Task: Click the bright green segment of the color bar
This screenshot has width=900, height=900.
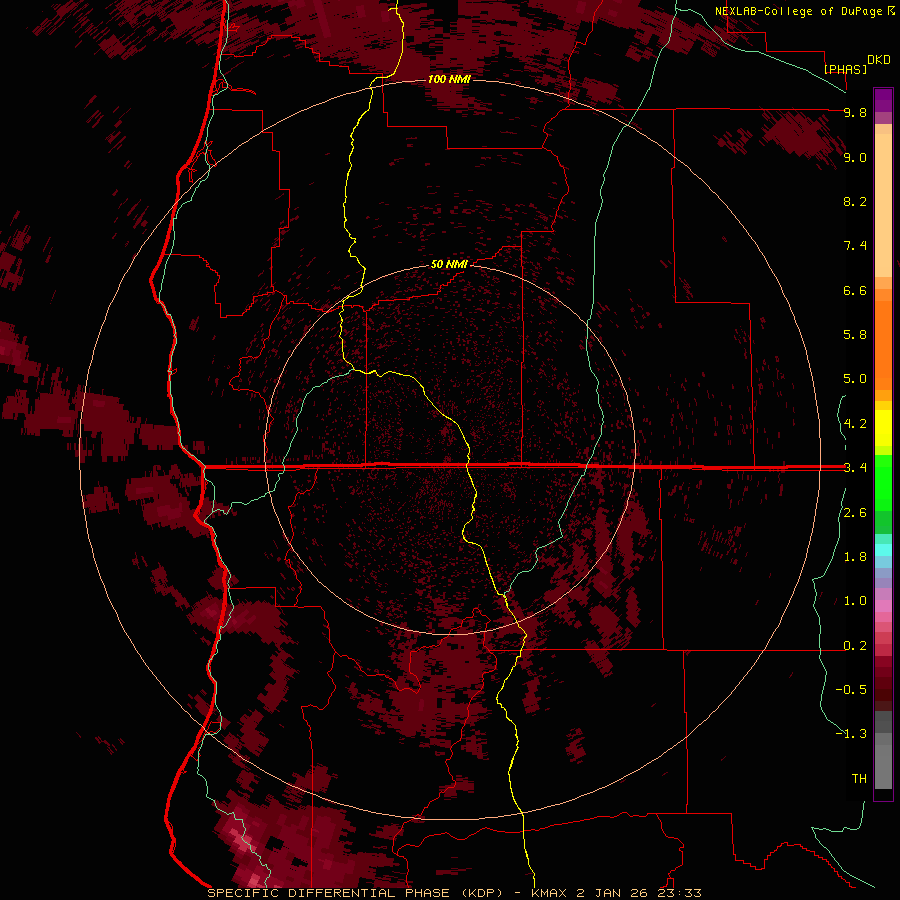Action: point(883,481)
